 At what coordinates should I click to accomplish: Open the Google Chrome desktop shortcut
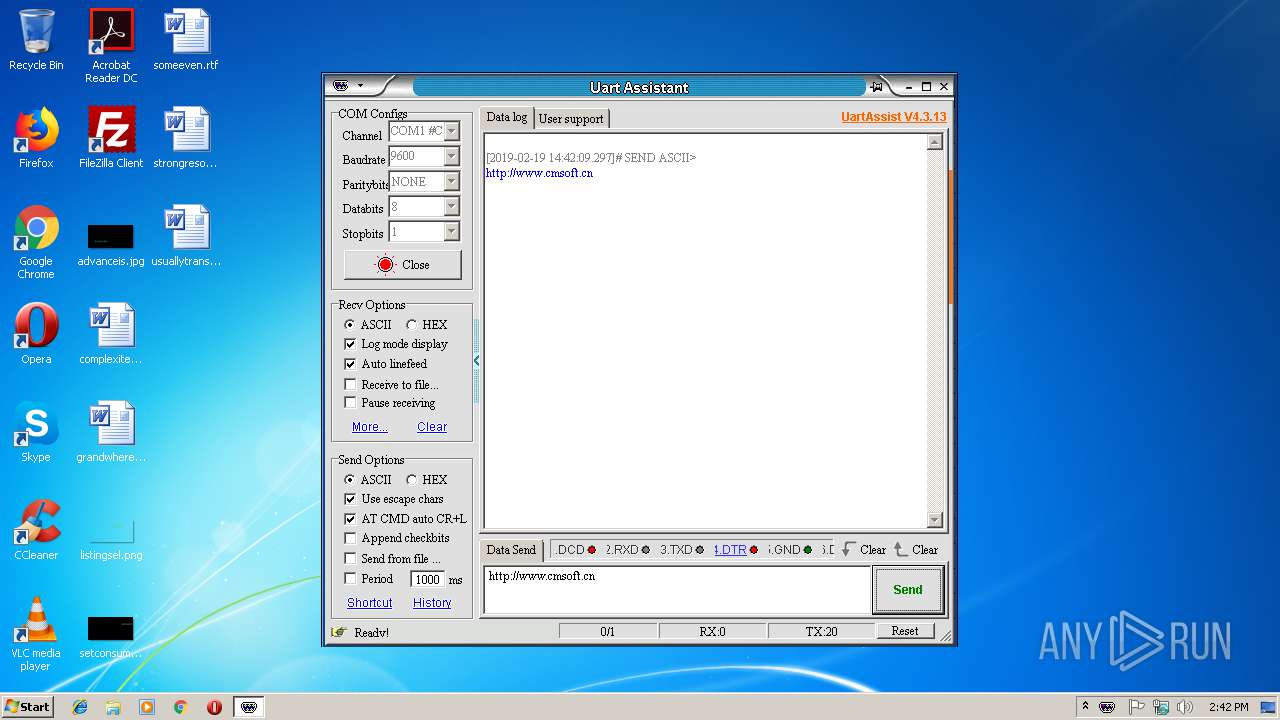coord(36,242)
